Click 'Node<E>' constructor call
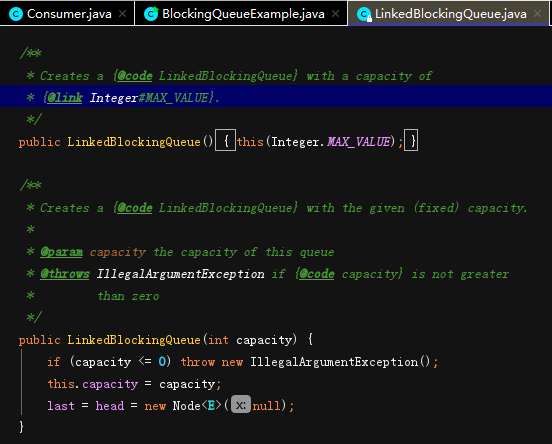The image size is (552, 444). pyautogui.click(x=197, y=406)
